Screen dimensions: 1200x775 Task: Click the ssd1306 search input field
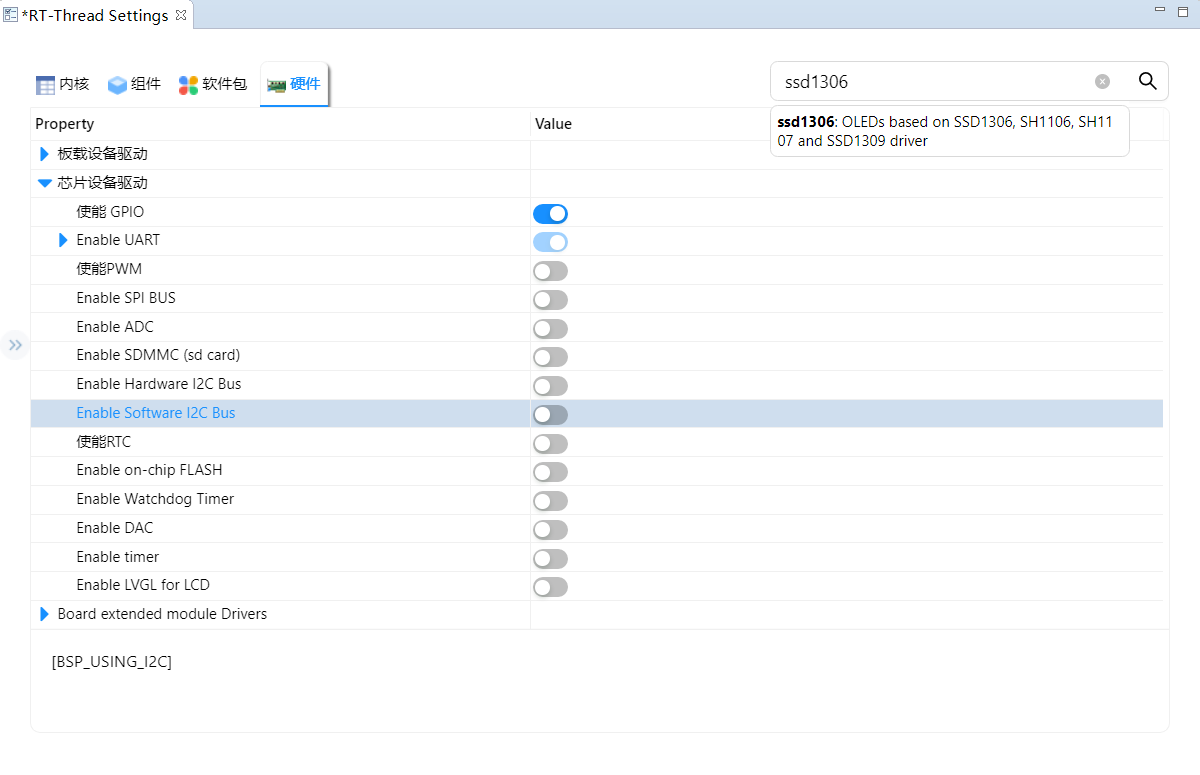[934, 82]
